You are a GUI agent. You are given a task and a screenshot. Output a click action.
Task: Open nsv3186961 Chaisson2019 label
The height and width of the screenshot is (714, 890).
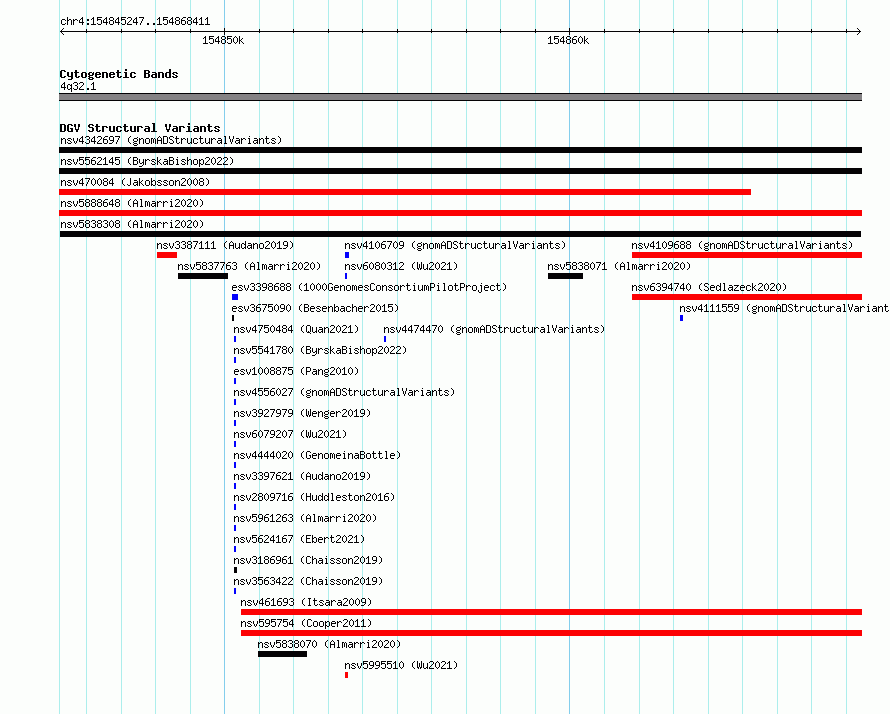coord(308,560)
